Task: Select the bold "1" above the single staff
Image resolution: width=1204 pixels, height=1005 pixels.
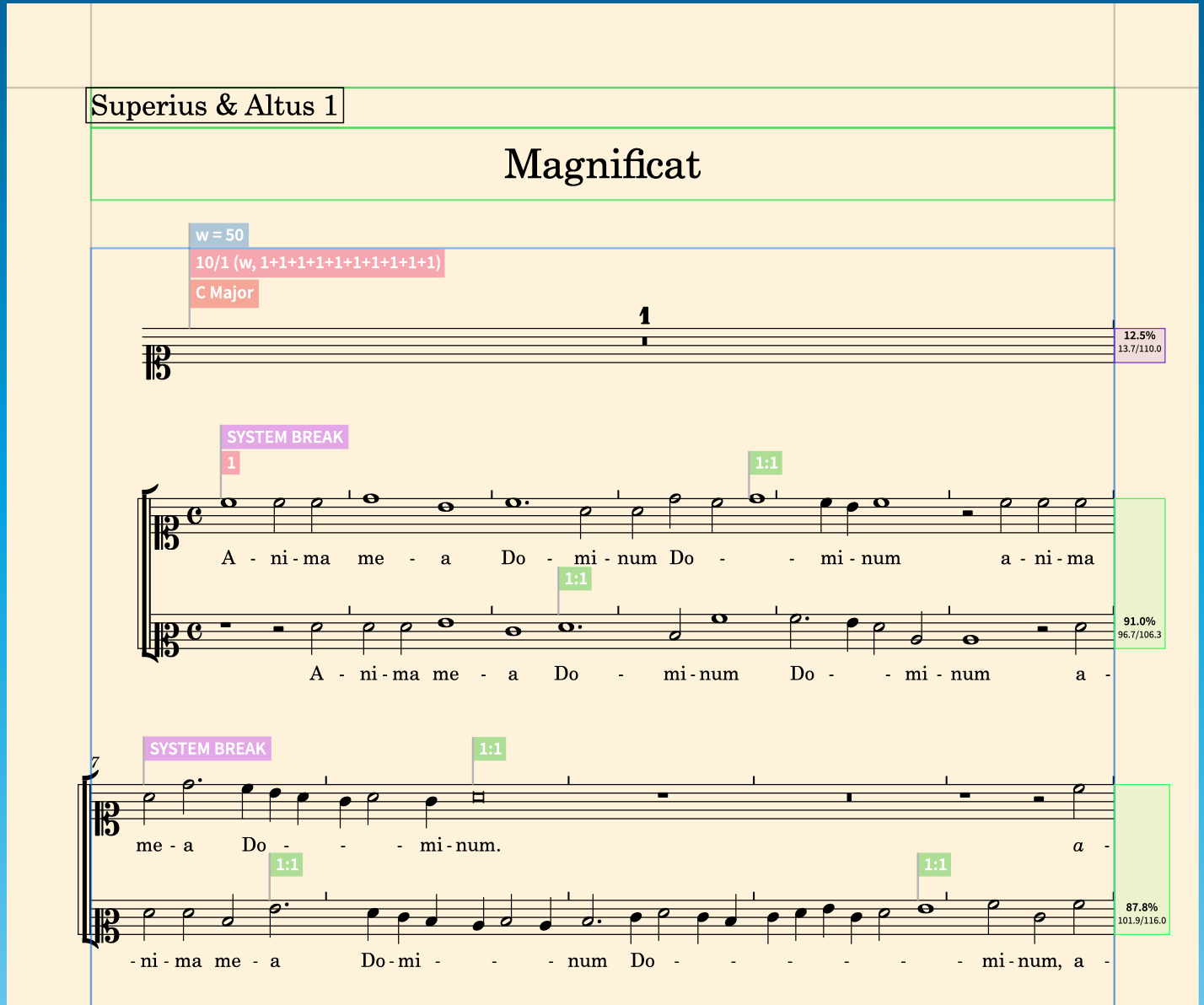Action: coord(645,316)
